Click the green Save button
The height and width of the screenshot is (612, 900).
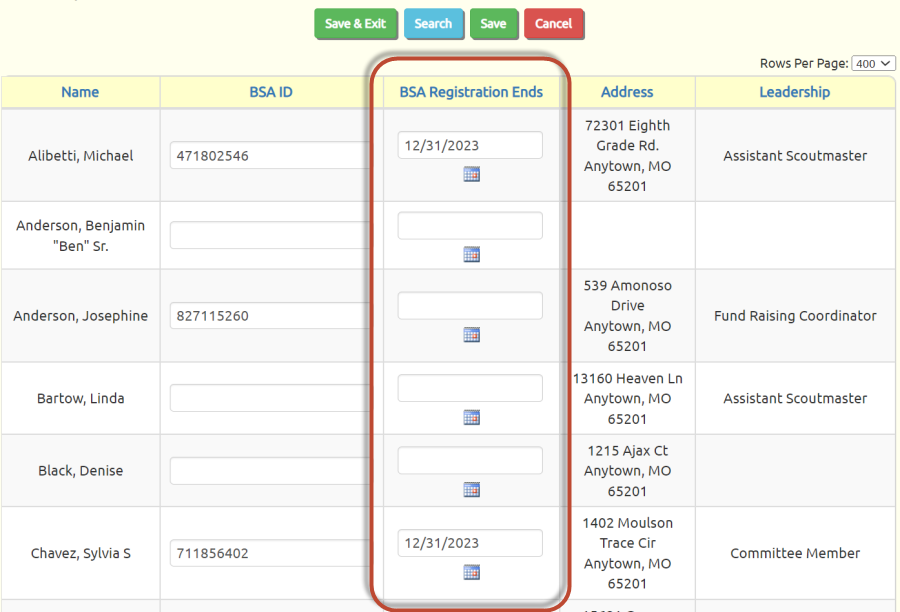point(494,24)
